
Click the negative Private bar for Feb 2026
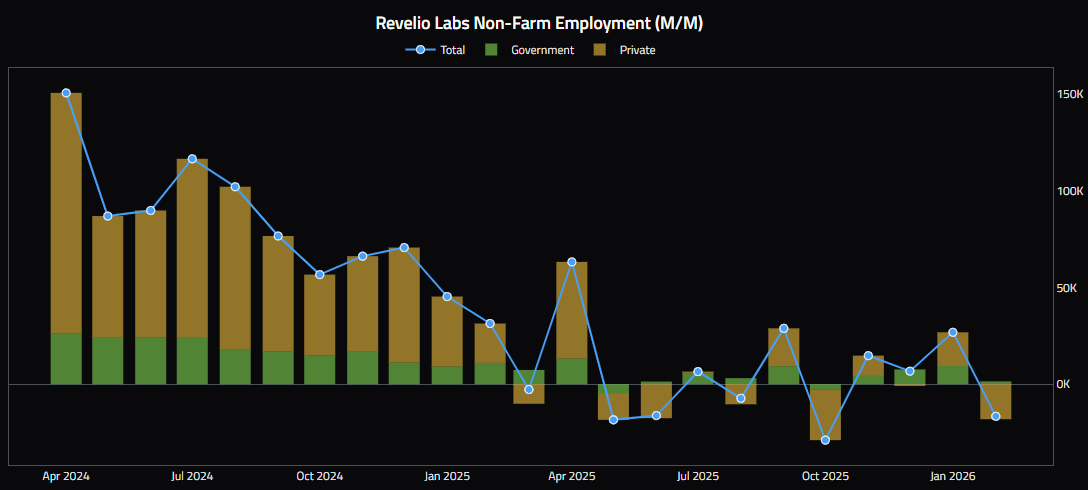point(996,401)
